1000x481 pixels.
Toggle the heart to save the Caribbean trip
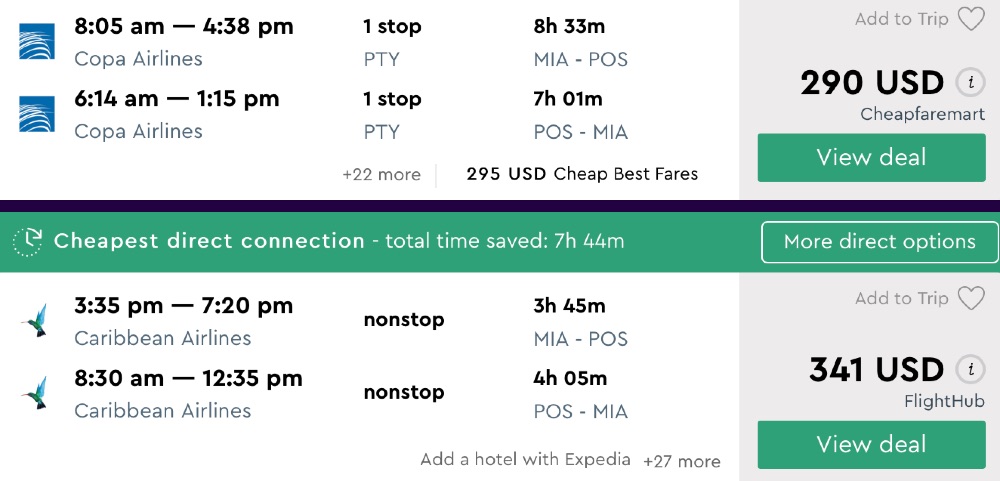coord(971,298)
